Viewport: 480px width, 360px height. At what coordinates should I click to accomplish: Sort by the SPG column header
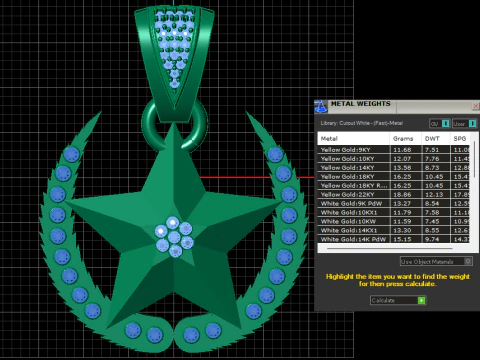click(460, 138)
